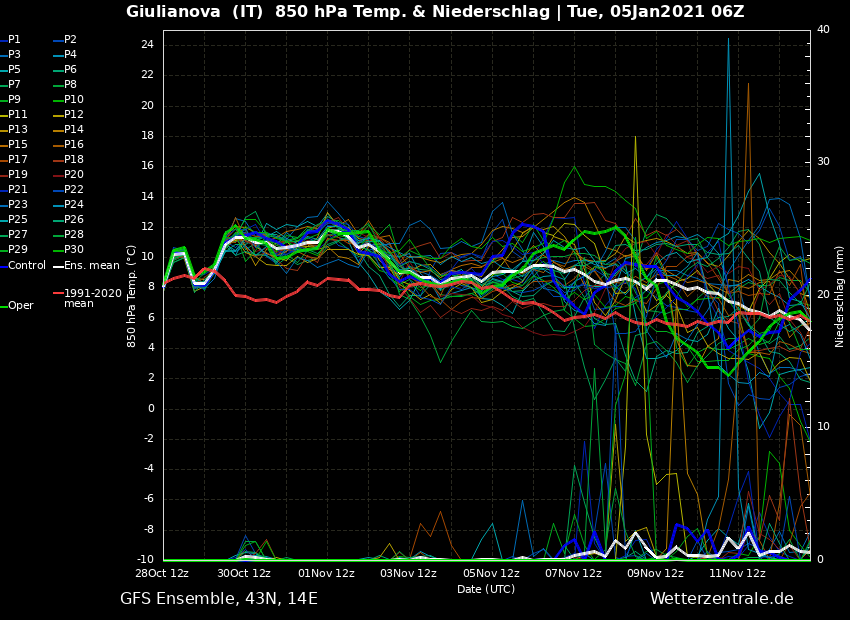
Task: Click the P1 legend entry
Action: click(x=14, y=40)
